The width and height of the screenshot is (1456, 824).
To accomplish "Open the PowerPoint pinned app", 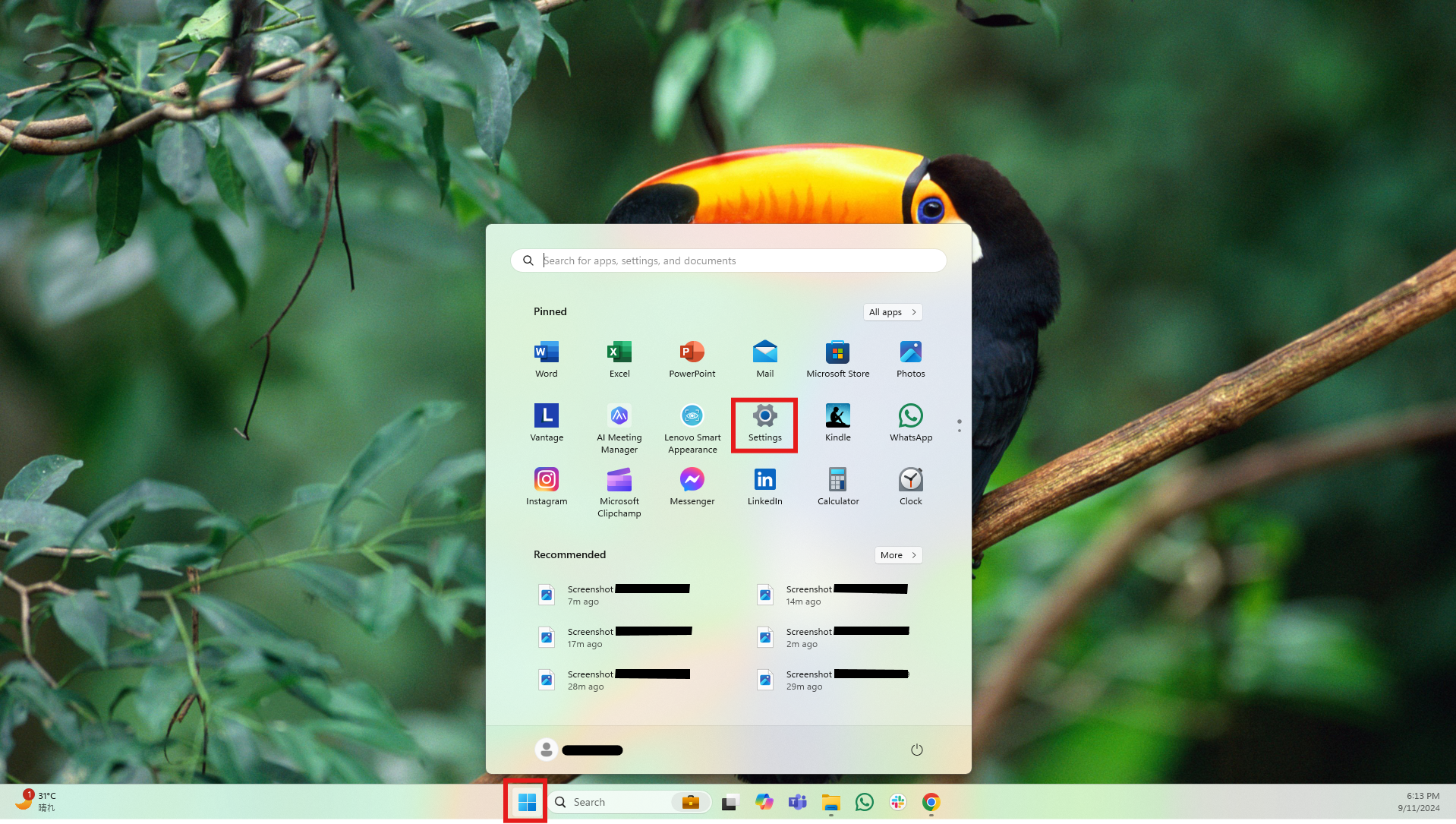I will [x=692, y=358].
